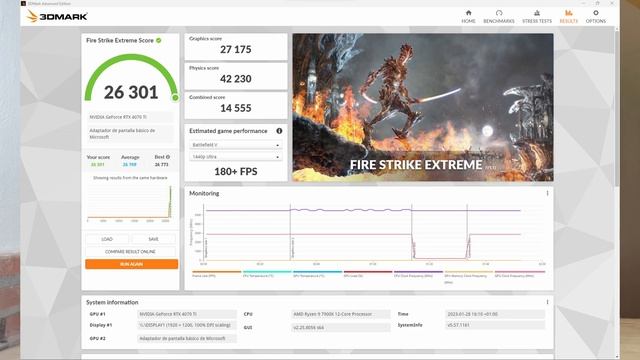Toggle the CPU Temperature legend
The image size is (640, 360).
click(267, 274)
